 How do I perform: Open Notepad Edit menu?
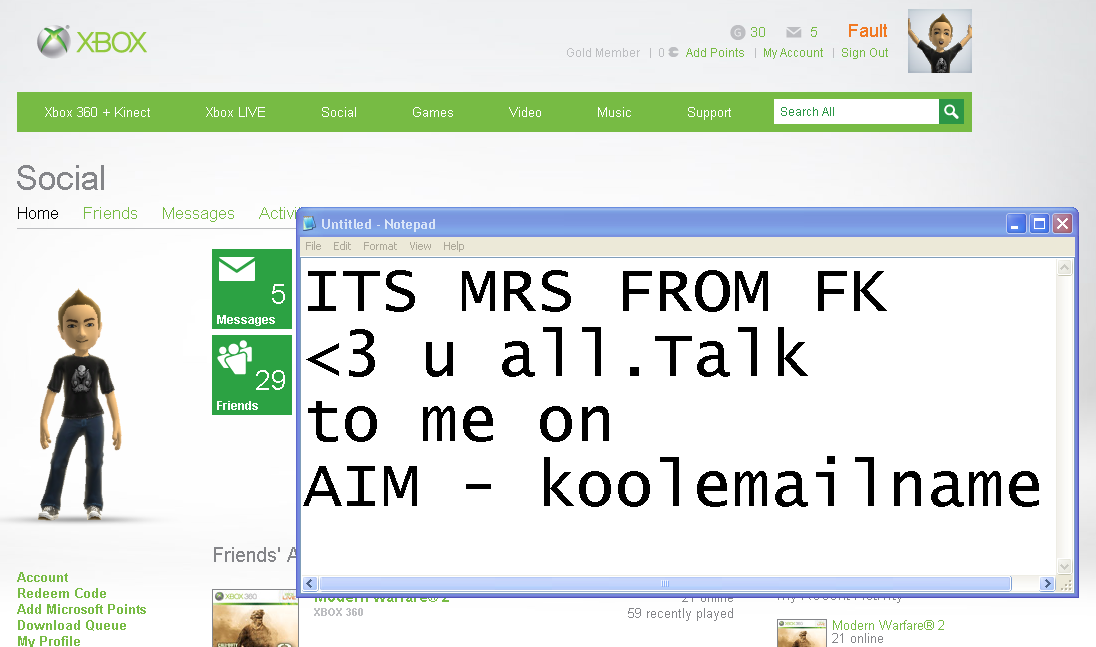click(x=342, y=246)
